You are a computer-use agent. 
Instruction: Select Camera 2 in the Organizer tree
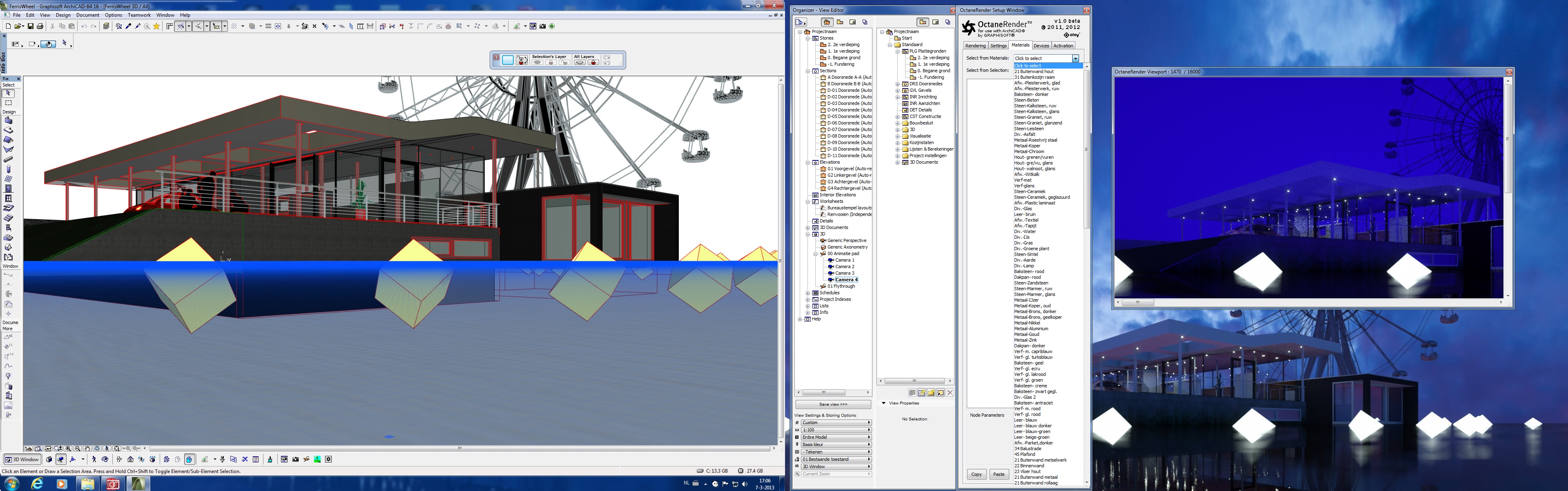(x=844, y=267)
